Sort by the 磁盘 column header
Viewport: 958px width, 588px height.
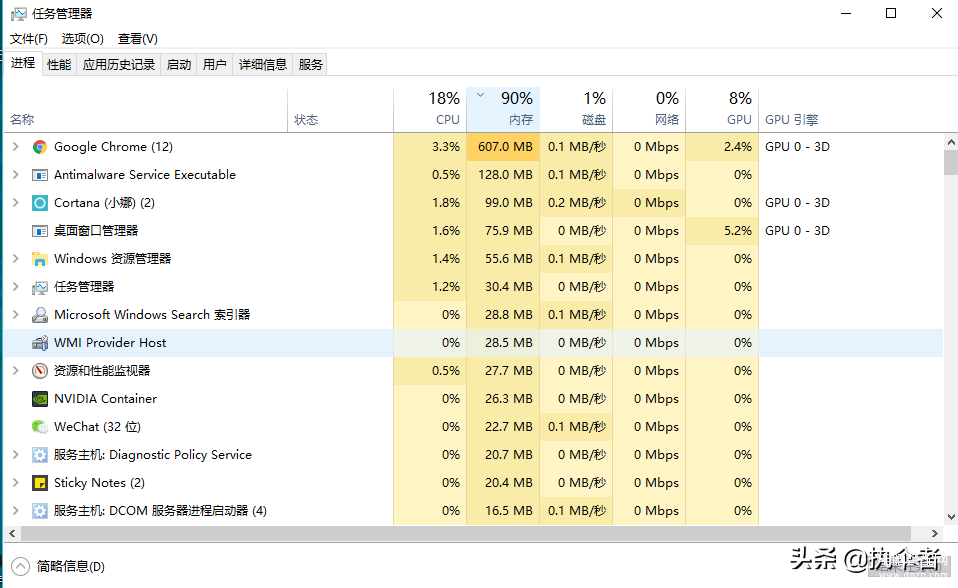coord(576,111)
